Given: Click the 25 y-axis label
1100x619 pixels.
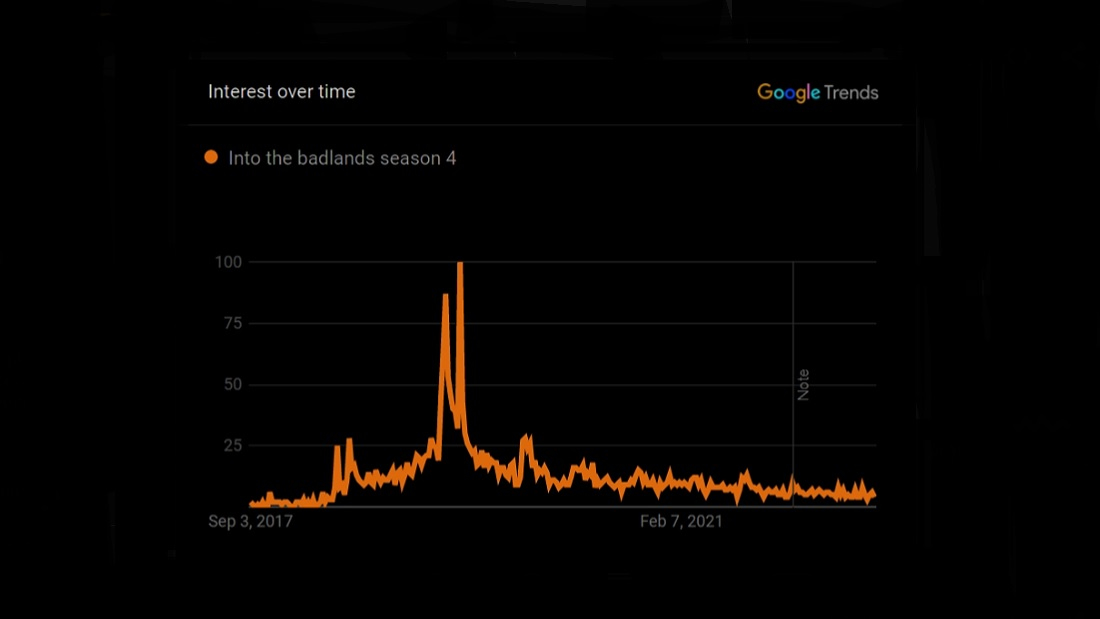Looking at the screenshot, I should [233, 445].
